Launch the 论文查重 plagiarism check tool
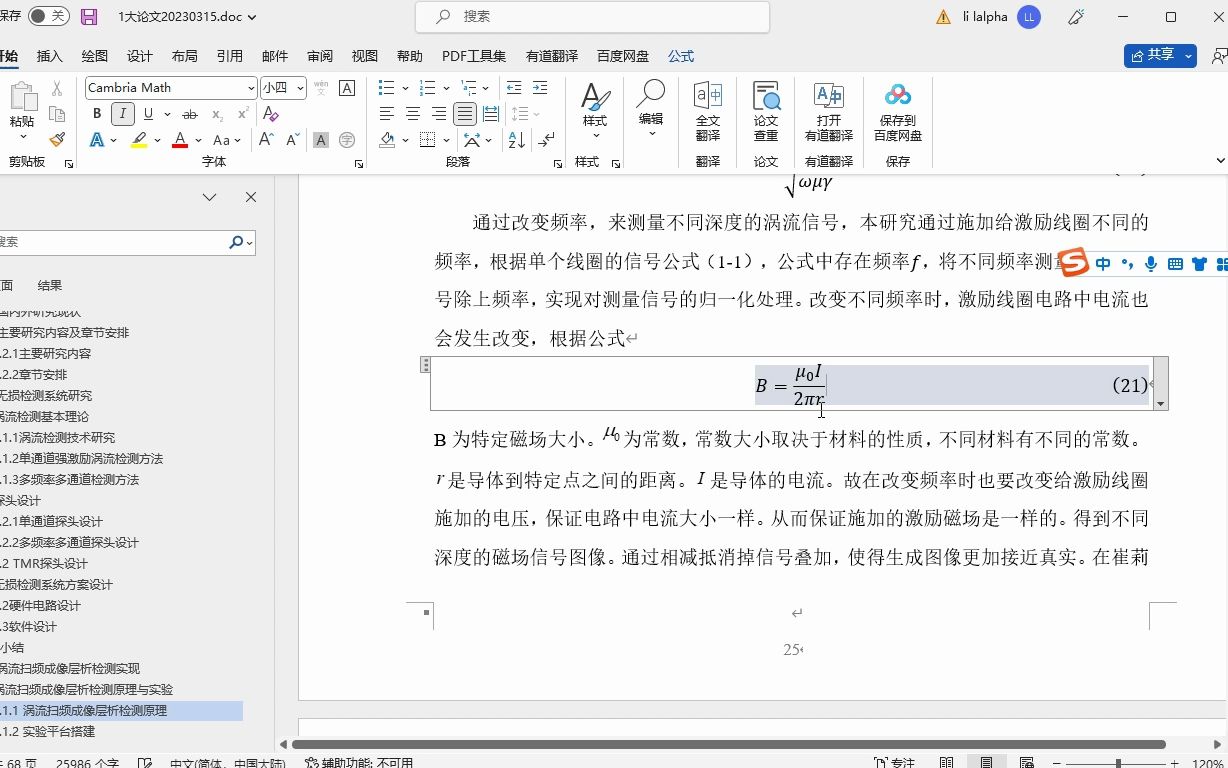The width and height of the screenshot is (1228, 768). [766, 110]
